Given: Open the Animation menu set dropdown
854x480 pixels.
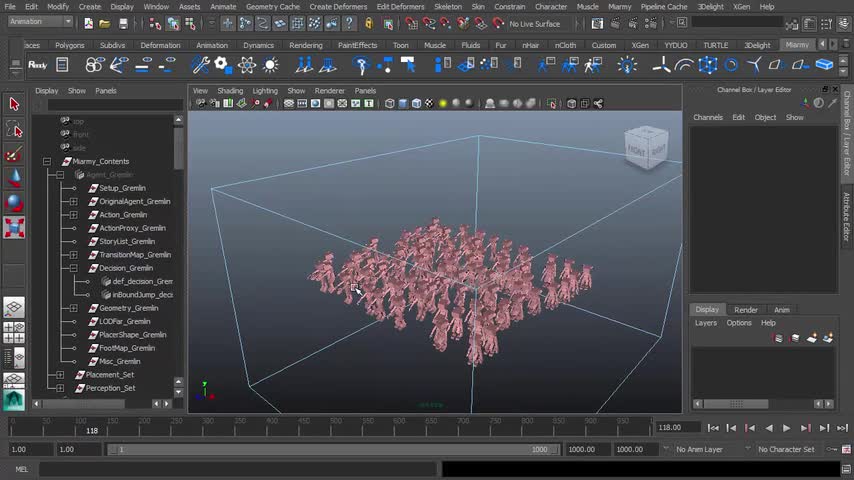Looking at the screenshot, I should (x=40, y=22).
